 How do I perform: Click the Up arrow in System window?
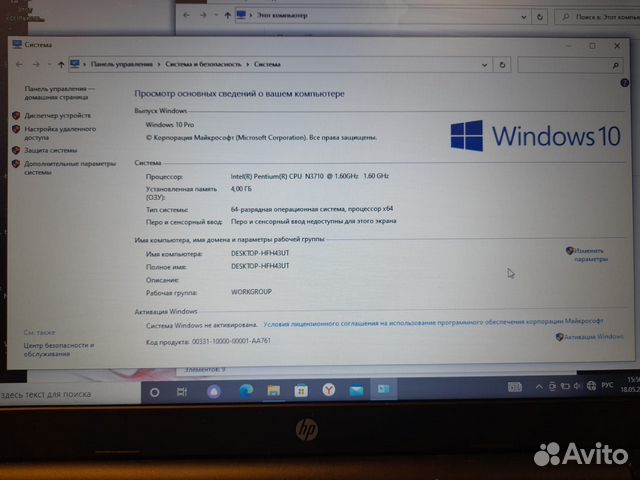pyautogui.click(x=61, y=64)
